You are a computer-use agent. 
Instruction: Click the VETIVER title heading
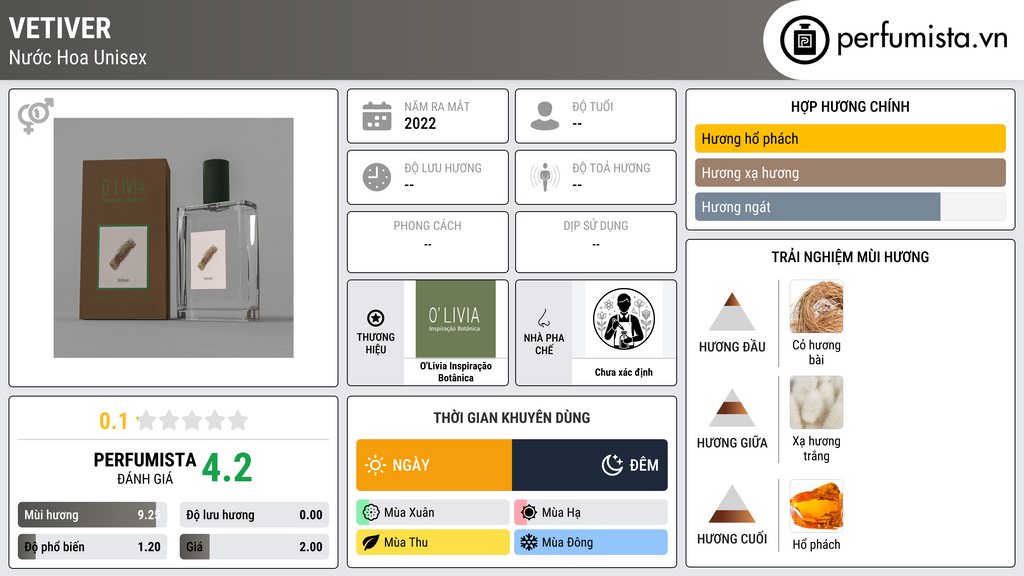click(x=60, y=28)
